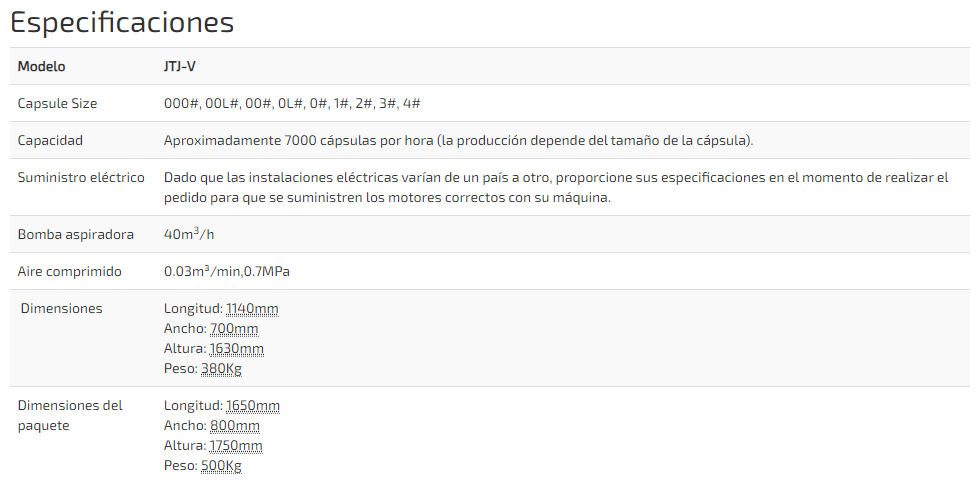Click the underlined 1650mm package length
Screen dimensions: 977x485
click(253, 406)
